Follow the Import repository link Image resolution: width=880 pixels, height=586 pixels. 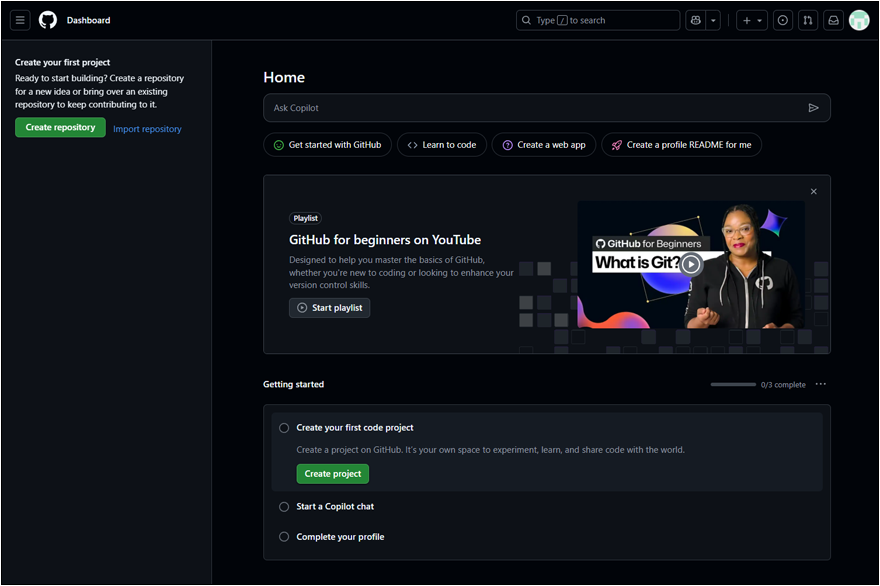click(147, 129)
